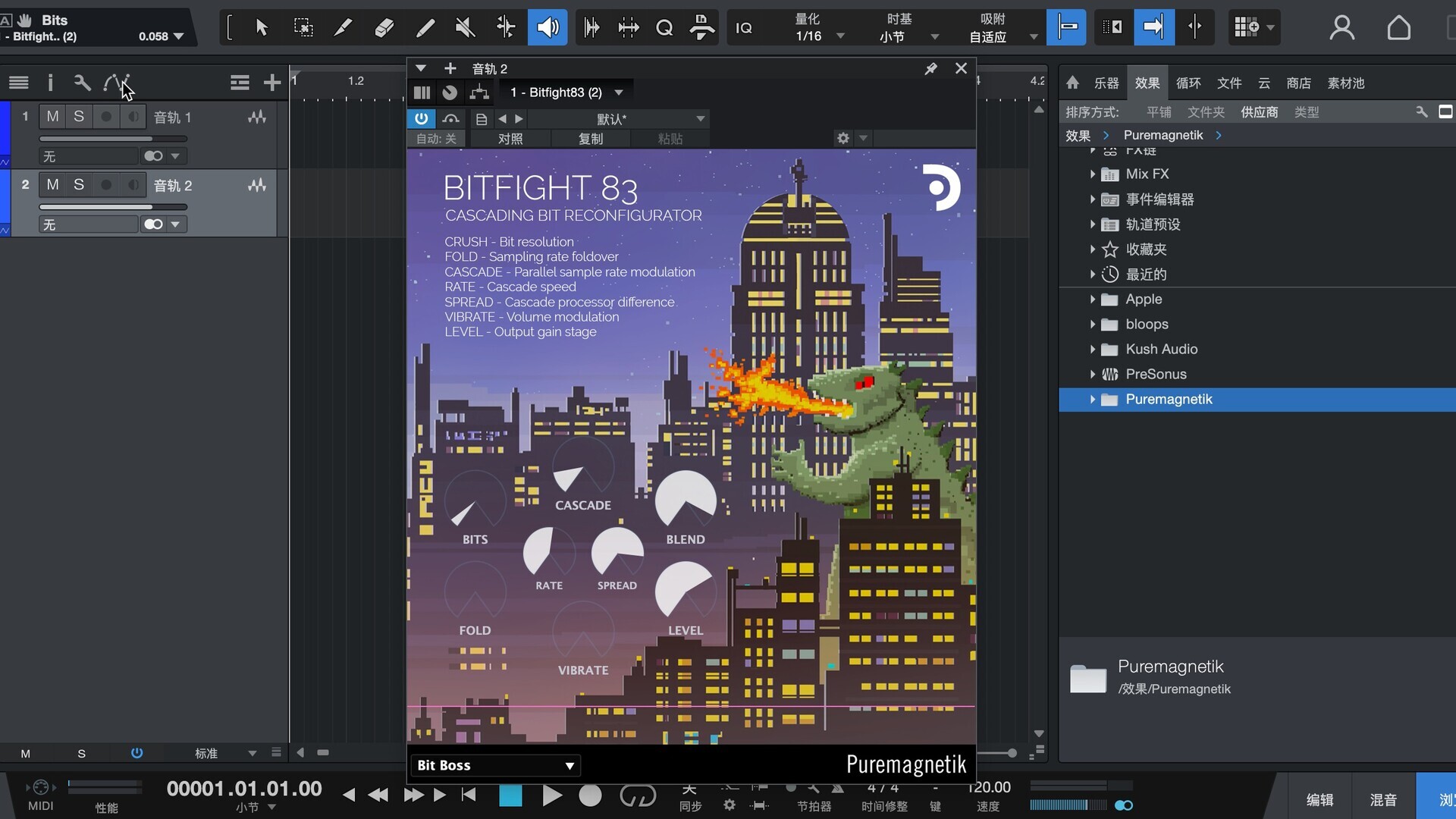Viewport: 1456px width, 819px height.
Task: Click Play in transport
Action: pyautogui.click(x=552, y=795)
